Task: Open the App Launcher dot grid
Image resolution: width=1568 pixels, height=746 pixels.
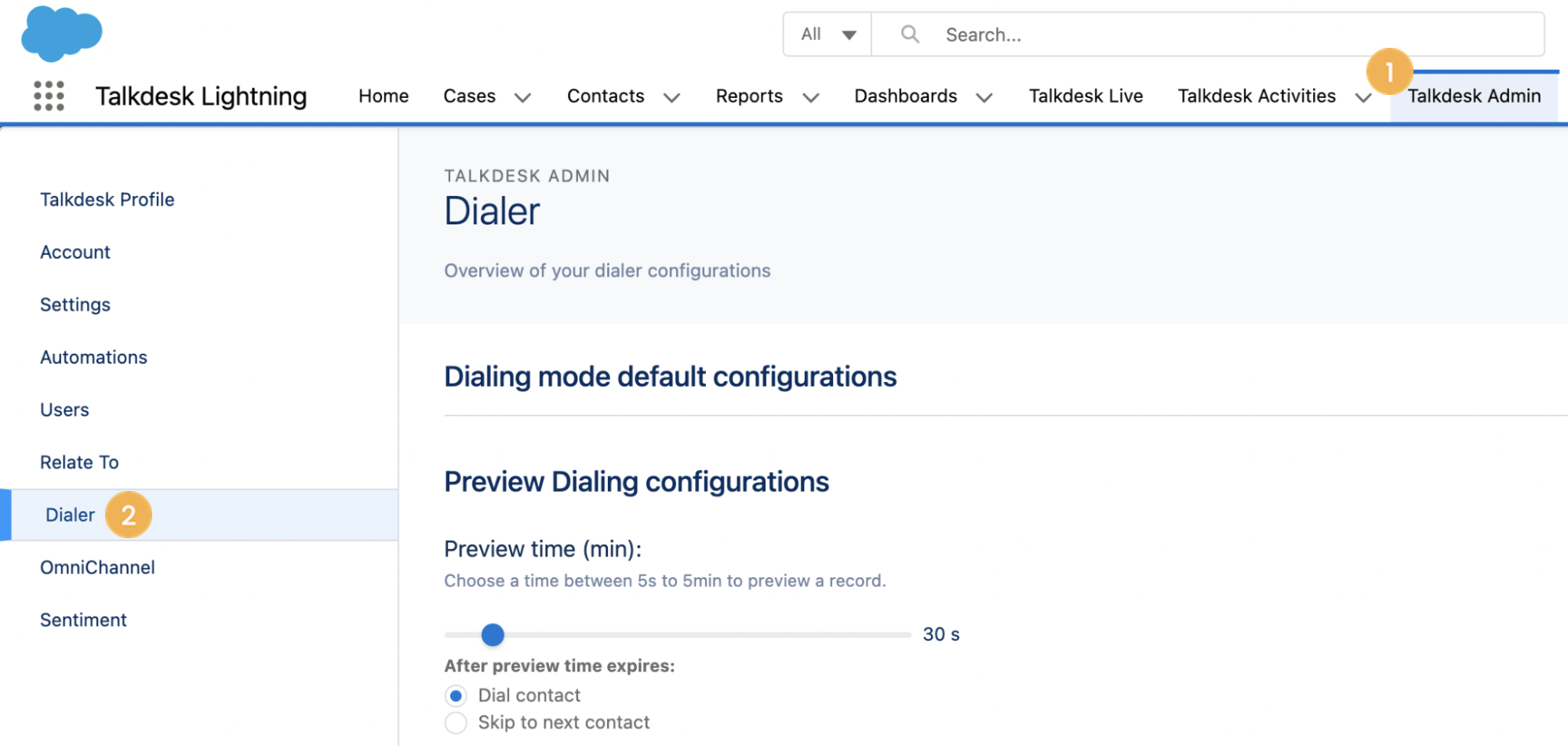Action: pyautogui.click(x=49, y=96)
